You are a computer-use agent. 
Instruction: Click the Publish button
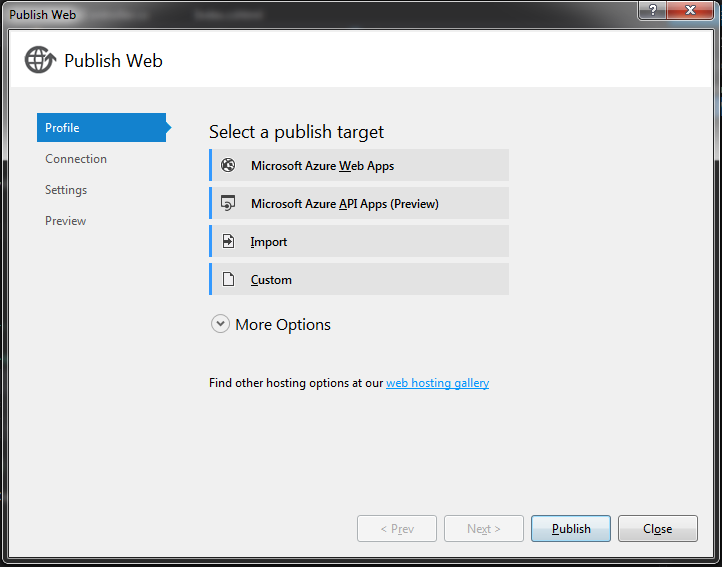(571, 528)
